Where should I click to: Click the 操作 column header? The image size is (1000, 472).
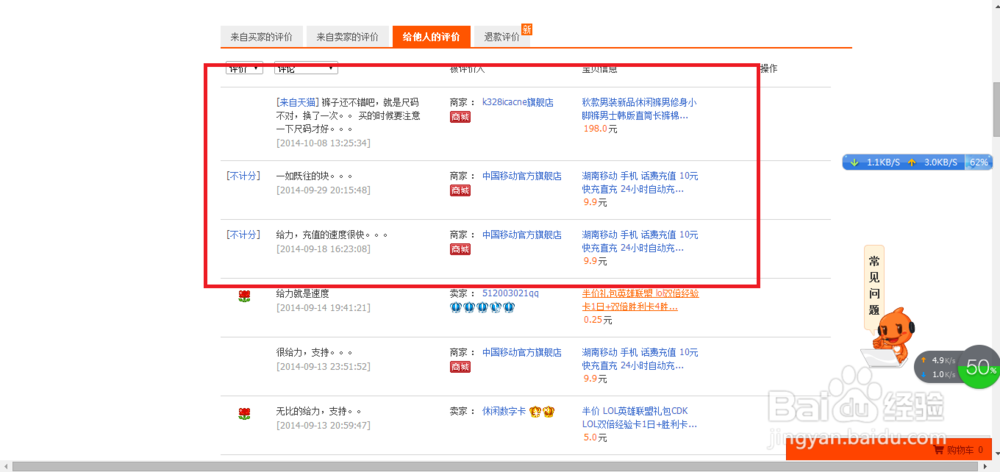pos(768,68)
